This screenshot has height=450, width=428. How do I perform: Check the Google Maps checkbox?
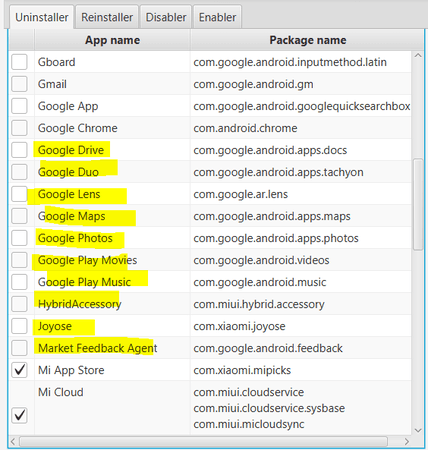coord(19,216)
